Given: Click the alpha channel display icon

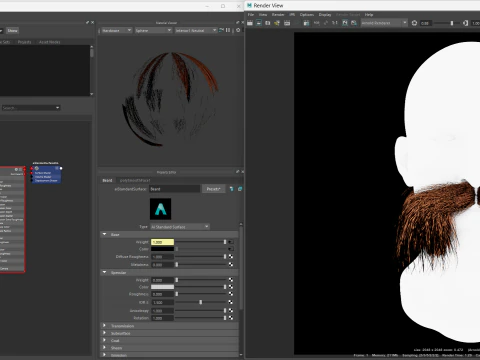Looking at the screenshot, I should pyautogui.click(x=326, y=23).
